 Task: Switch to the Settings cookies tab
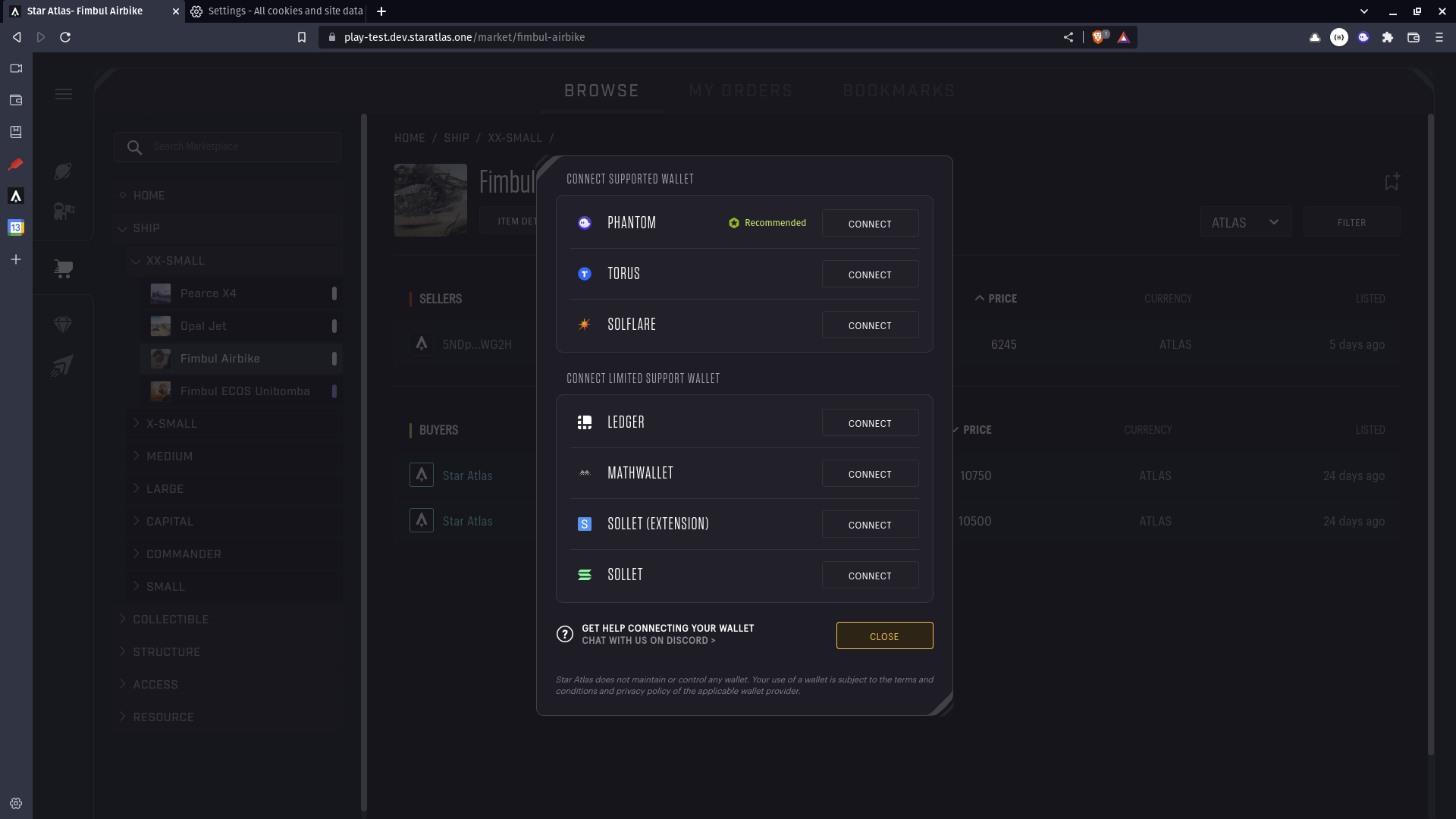278,11
